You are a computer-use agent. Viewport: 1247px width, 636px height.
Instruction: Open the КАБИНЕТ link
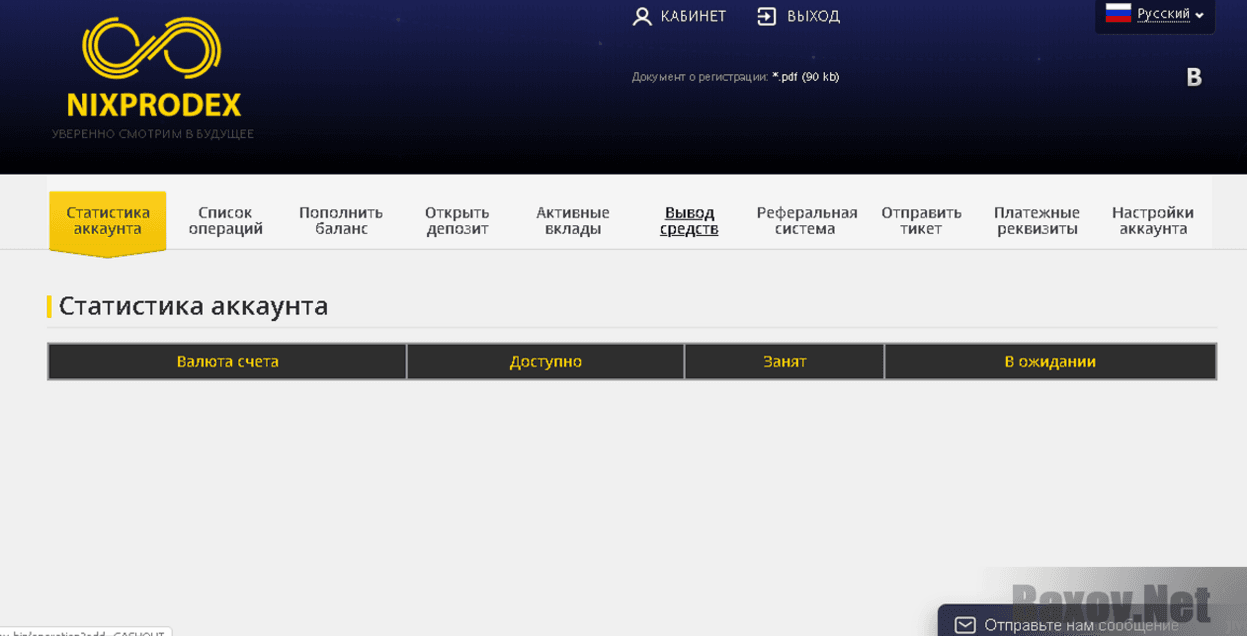[693, 17]
